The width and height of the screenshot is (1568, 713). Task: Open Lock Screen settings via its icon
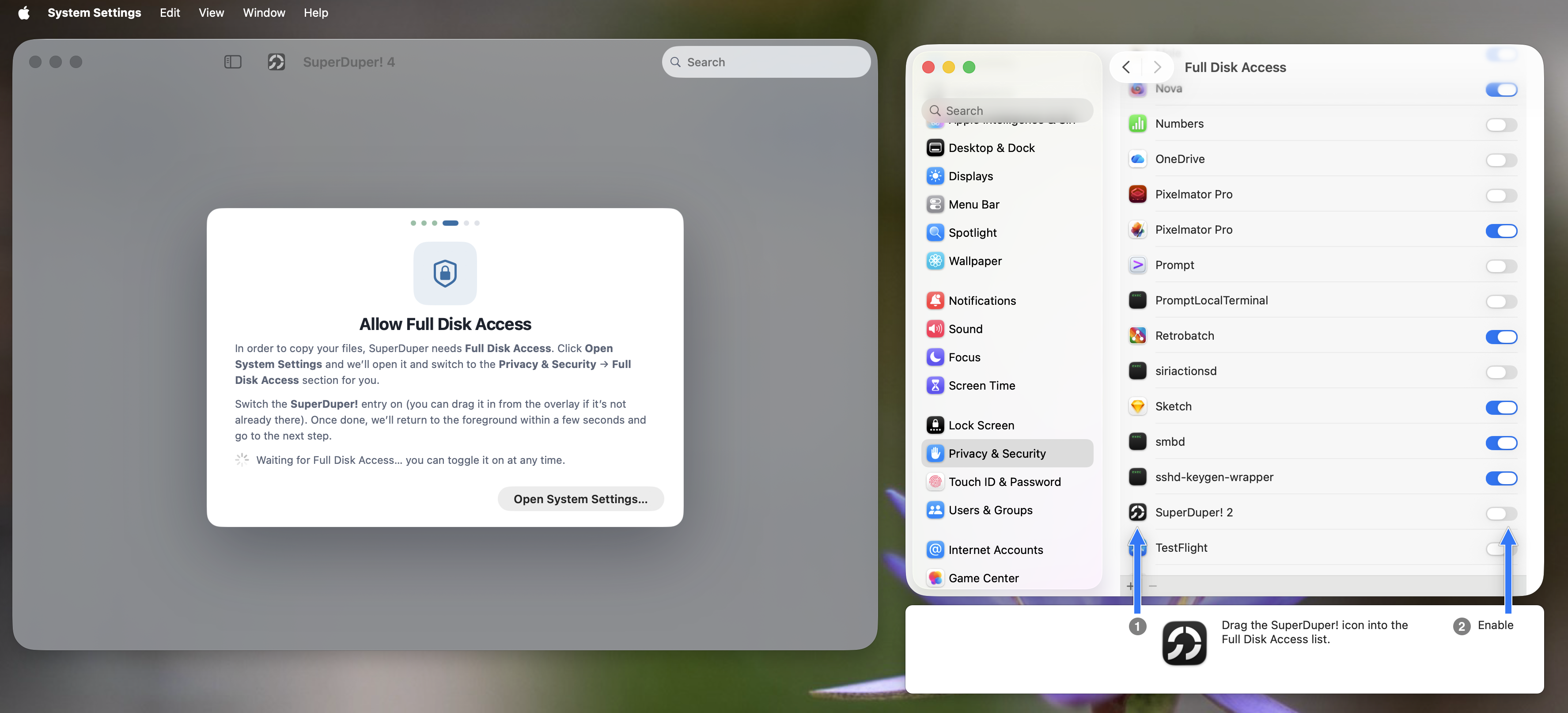click(x=935, y=425)
